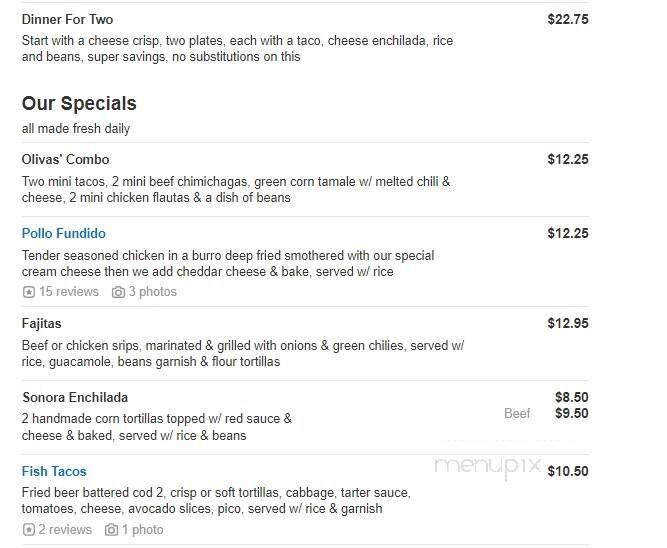
Task: Click the camera icon beside 1 photo
Action: coord(112,530)
